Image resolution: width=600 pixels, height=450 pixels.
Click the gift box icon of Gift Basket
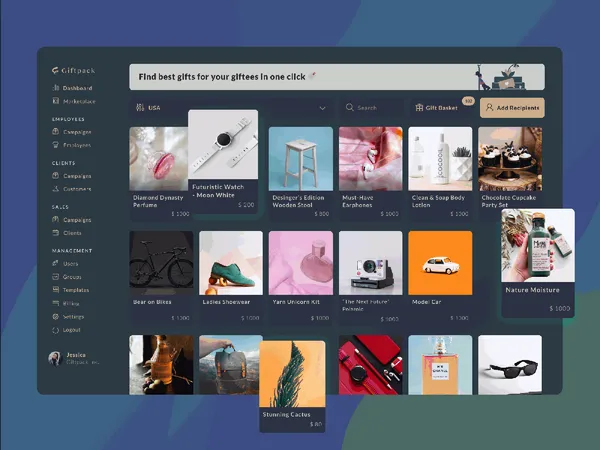click(x=419, y=108)
